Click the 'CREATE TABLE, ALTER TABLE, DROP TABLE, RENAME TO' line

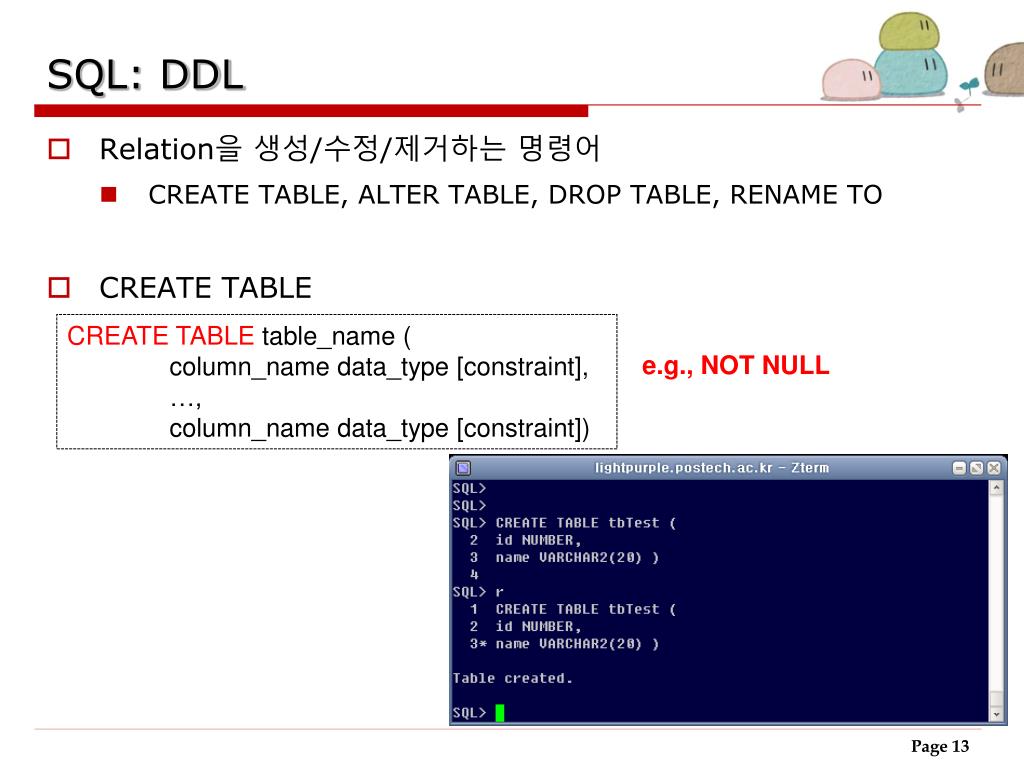tap(515, 195)
